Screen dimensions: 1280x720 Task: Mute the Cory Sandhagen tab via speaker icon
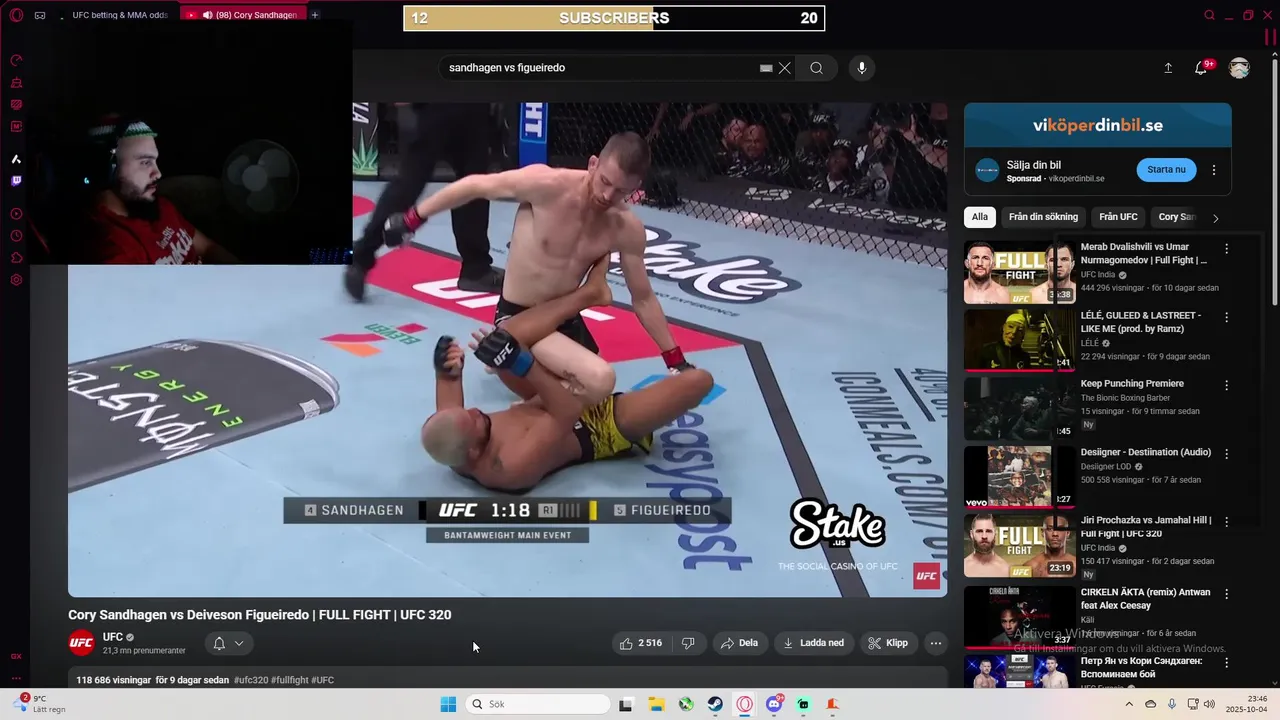(208, 15)
